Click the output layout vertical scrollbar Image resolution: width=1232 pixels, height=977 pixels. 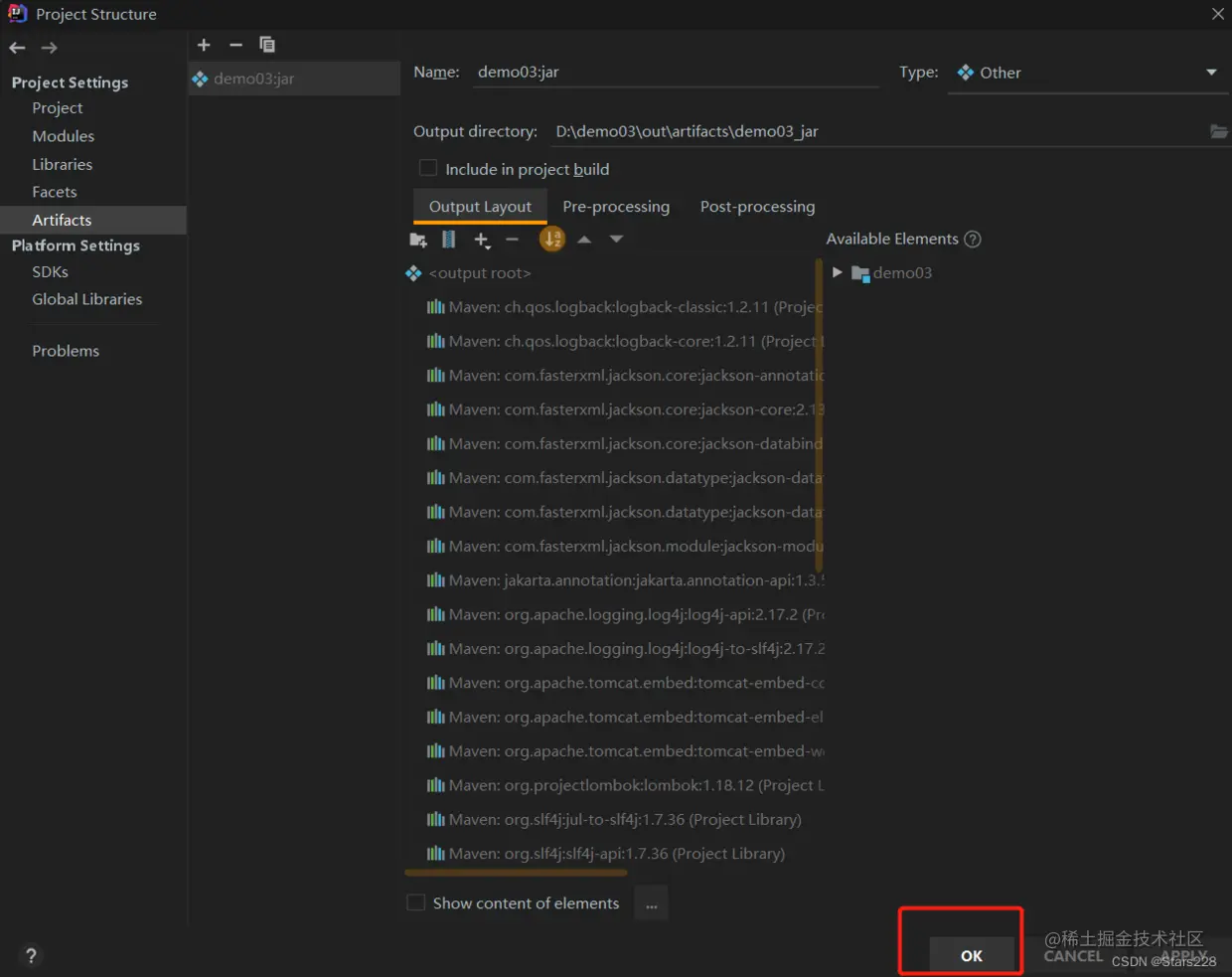point(820,417)
